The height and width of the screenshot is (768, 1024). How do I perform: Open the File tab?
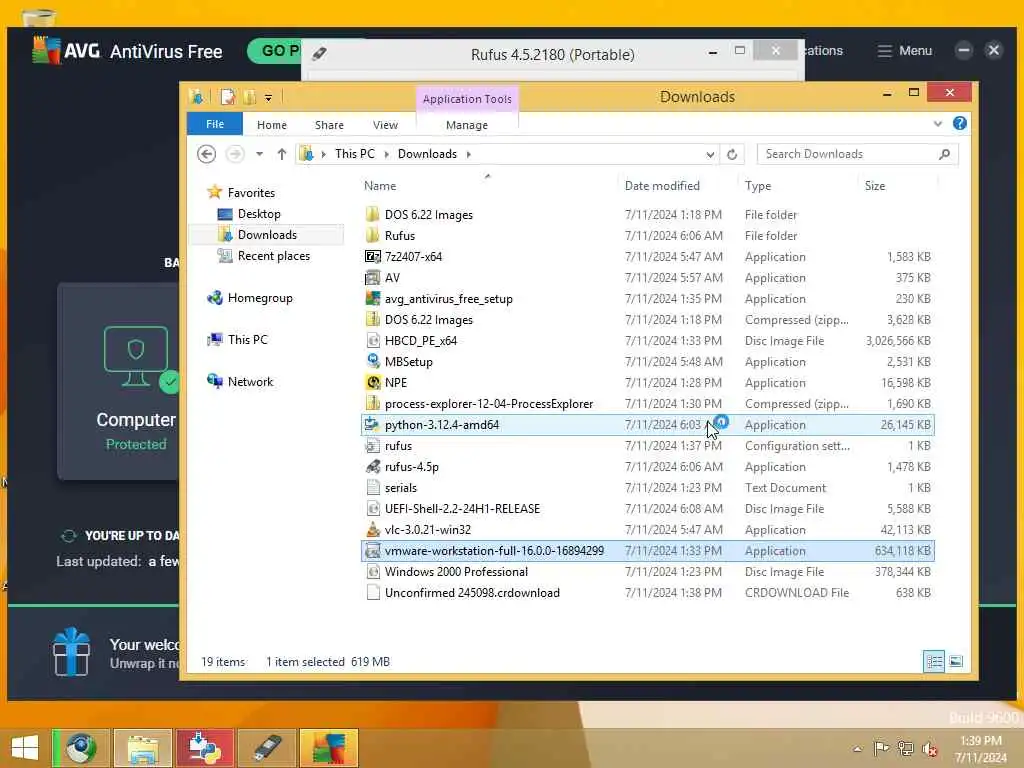click(x=215, y=124)
